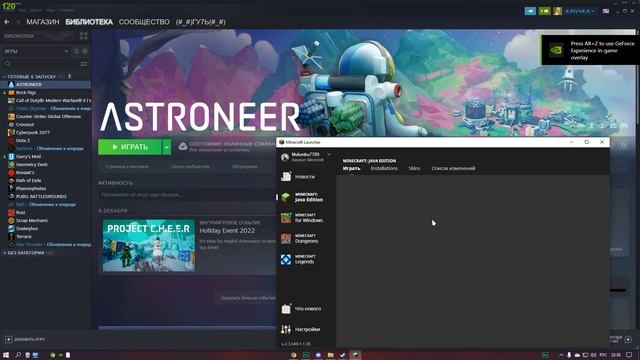Image resolution: width=640 pixels, height=360 pixels.
Task: Switch to the Installations tab in launcher
Action: coord(384,169)
